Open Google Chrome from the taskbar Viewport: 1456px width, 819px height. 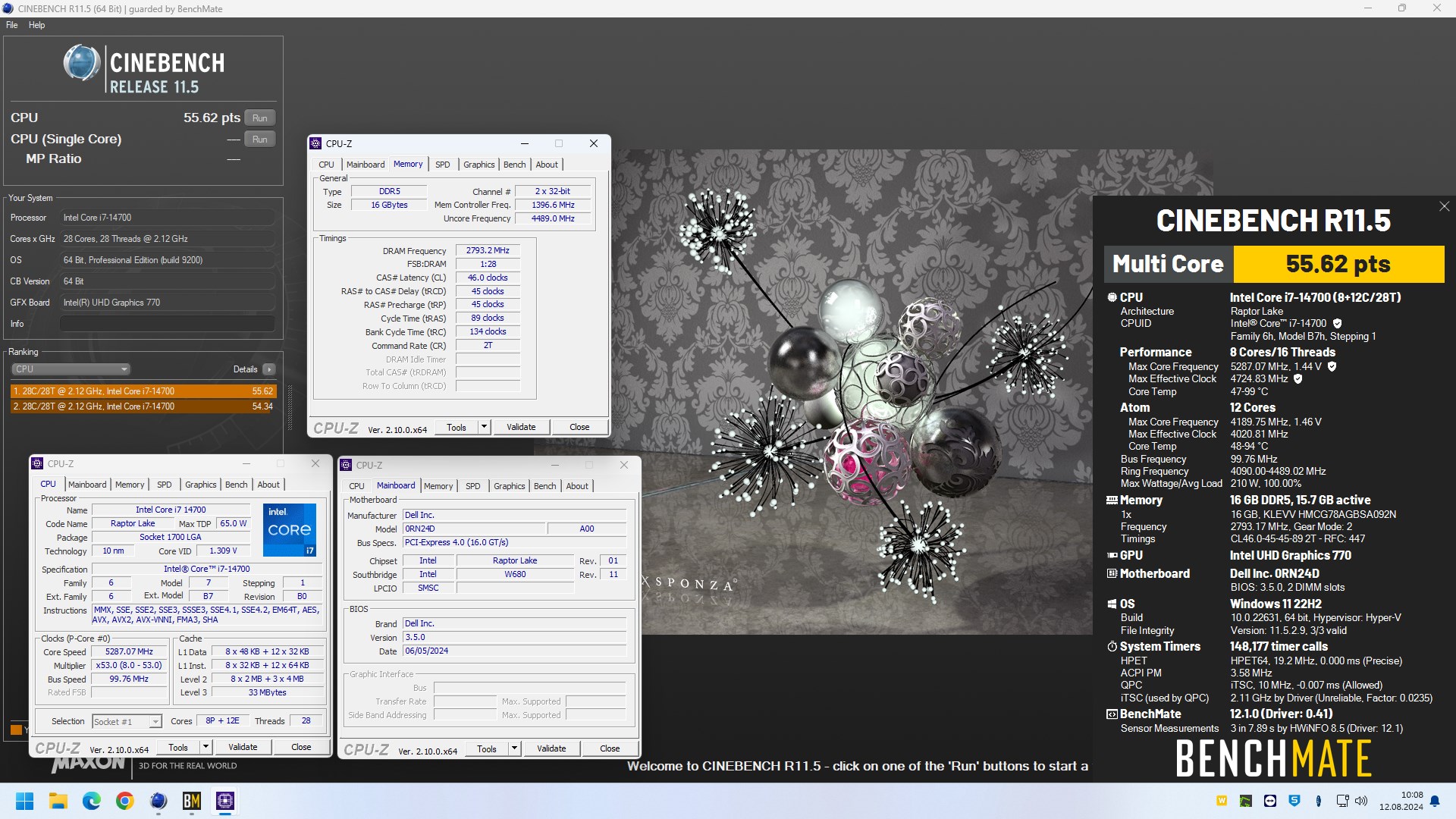[125, 801]
